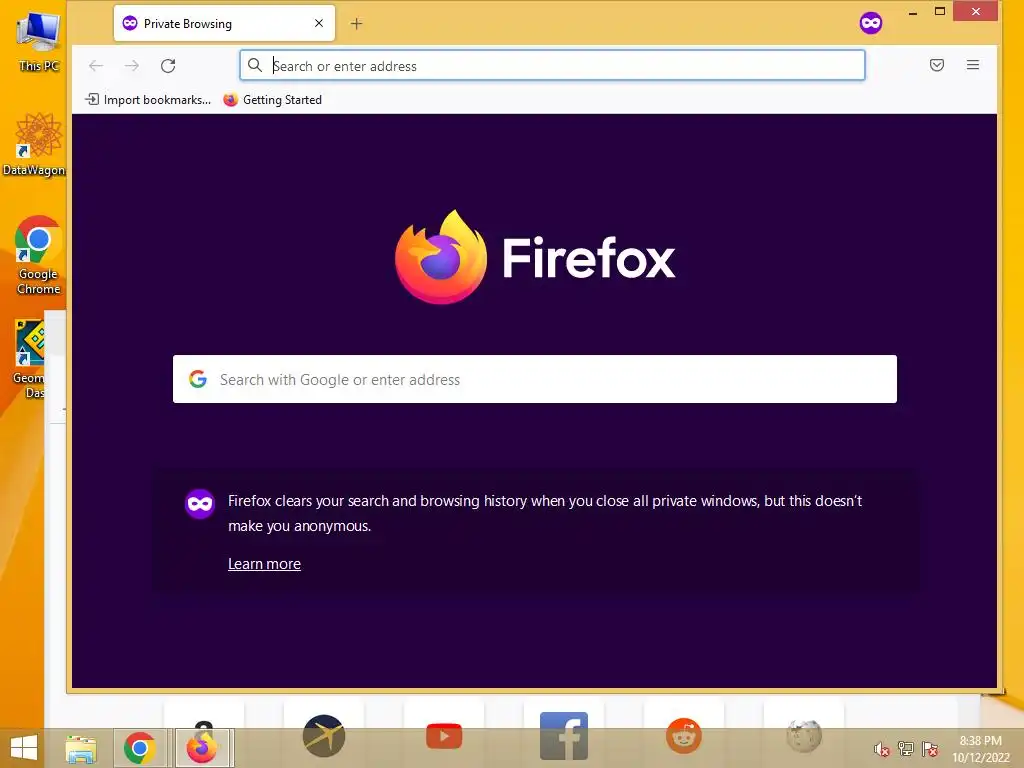Viewport: 1024px width, 768px height.
Task: Focus the top address bar
Action: pyautogui.click(x=552, y=65)
